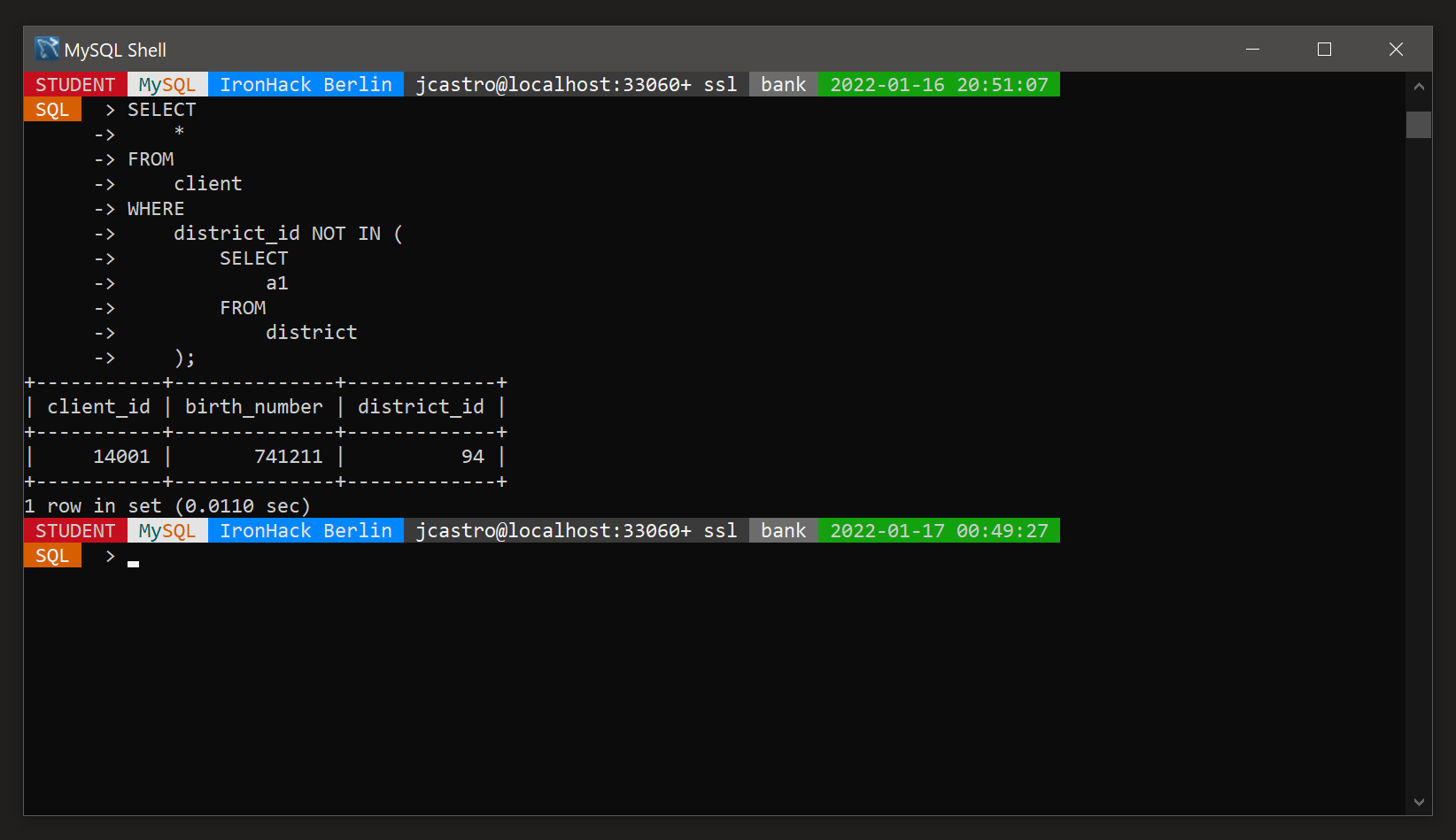This screenshot has width=1456, height=840.
Task: Click the 2022-01-17 00:49:27 timestamp
Action: 939,531
